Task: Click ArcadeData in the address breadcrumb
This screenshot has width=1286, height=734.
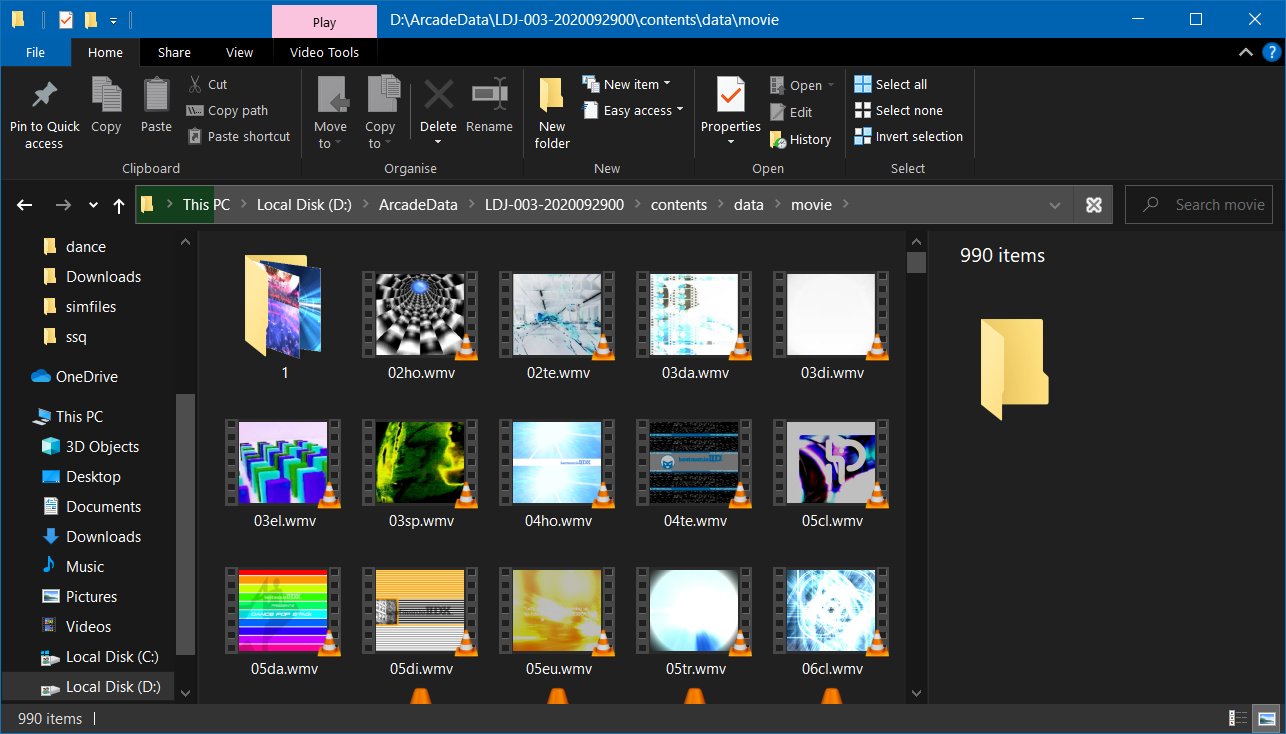Action: (x=418, y=205)
